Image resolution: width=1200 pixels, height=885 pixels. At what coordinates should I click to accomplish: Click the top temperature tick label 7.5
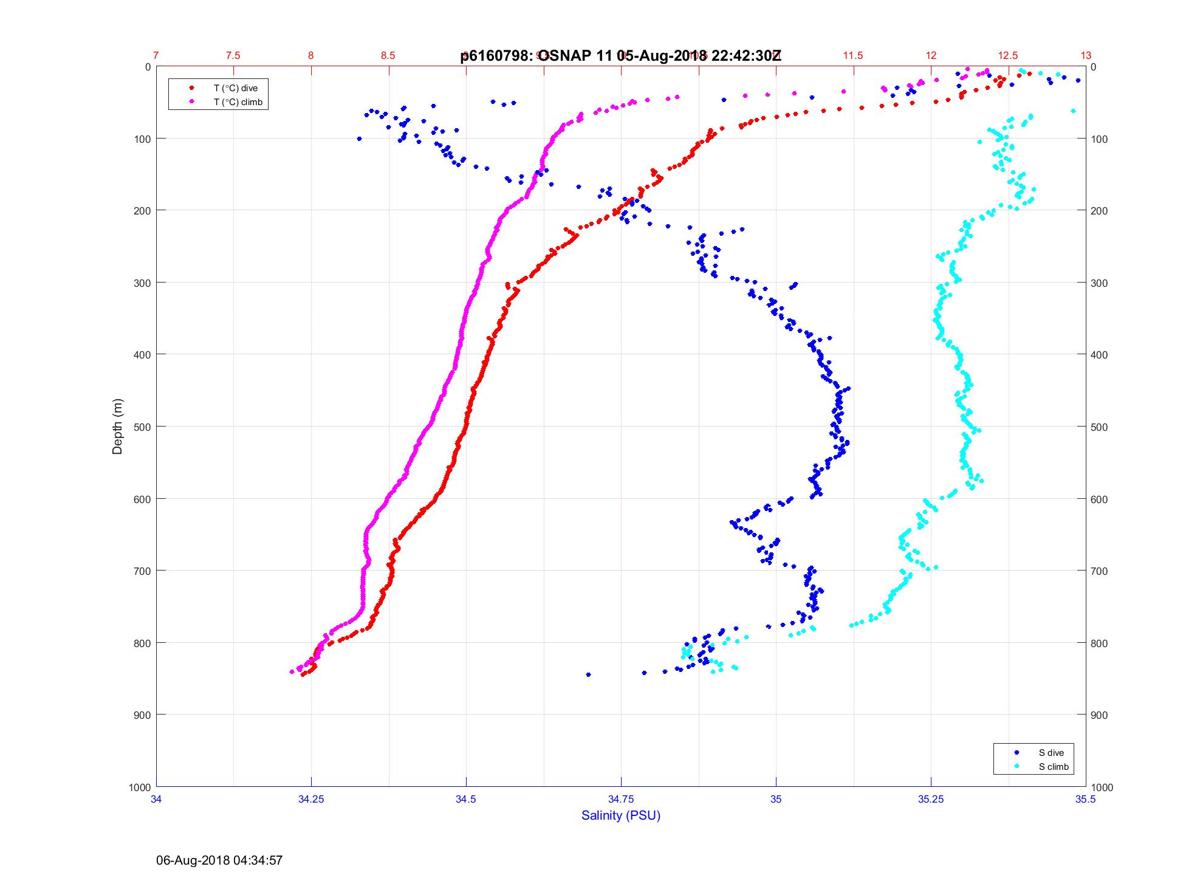[234, 55]
